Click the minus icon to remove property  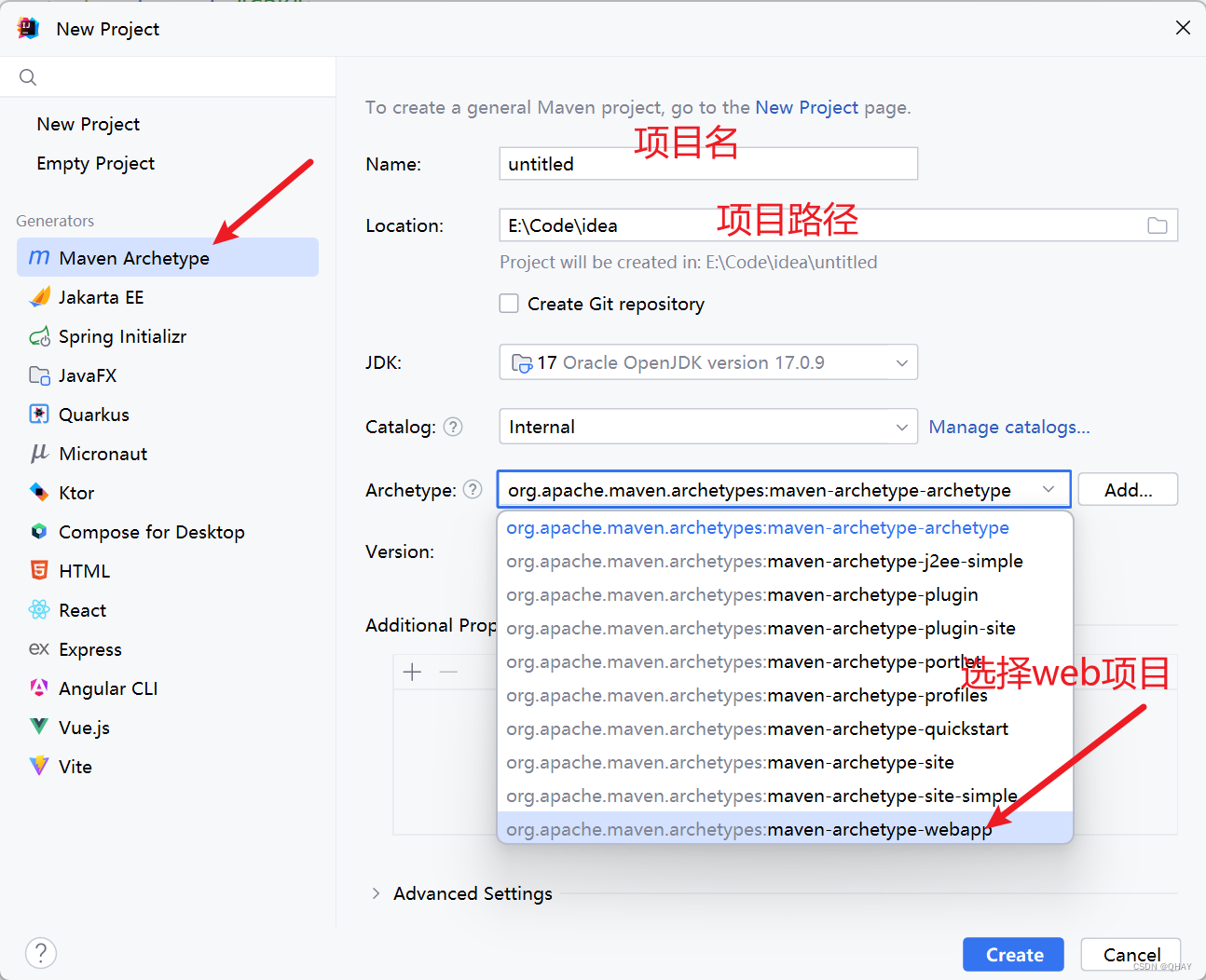(x=448, y=672)
